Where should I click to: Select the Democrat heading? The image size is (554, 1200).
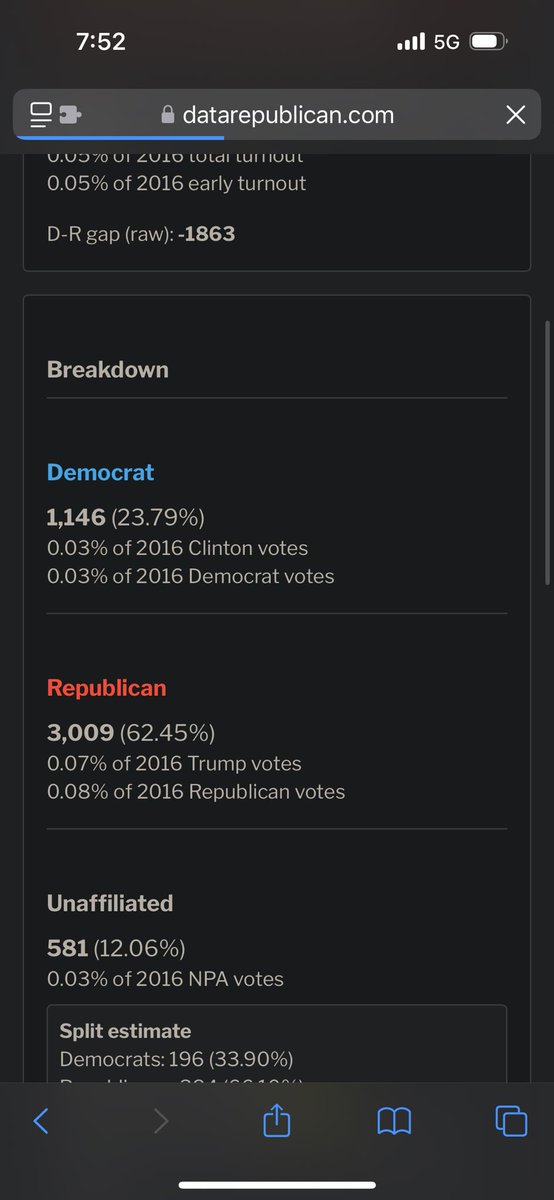coord(100,472)
